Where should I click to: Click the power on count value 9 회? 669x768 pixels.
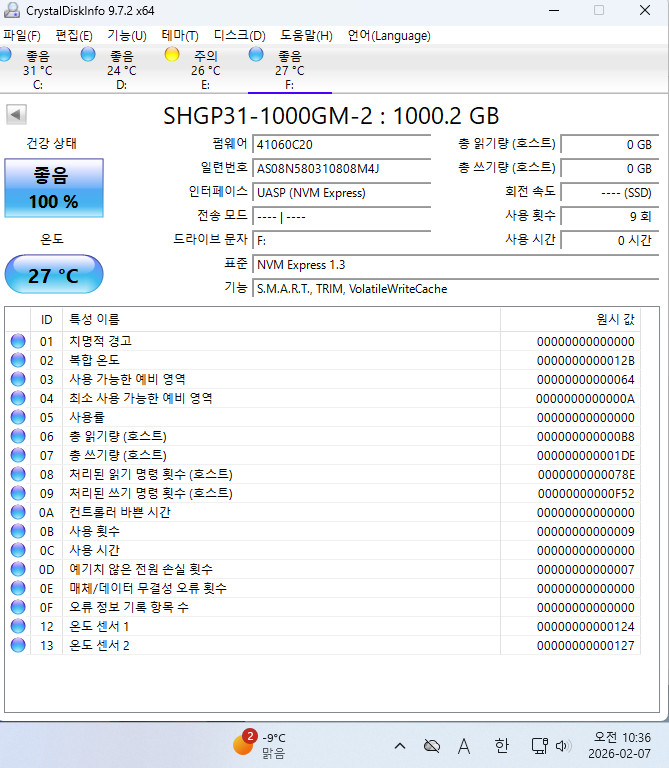coord(610,216)
